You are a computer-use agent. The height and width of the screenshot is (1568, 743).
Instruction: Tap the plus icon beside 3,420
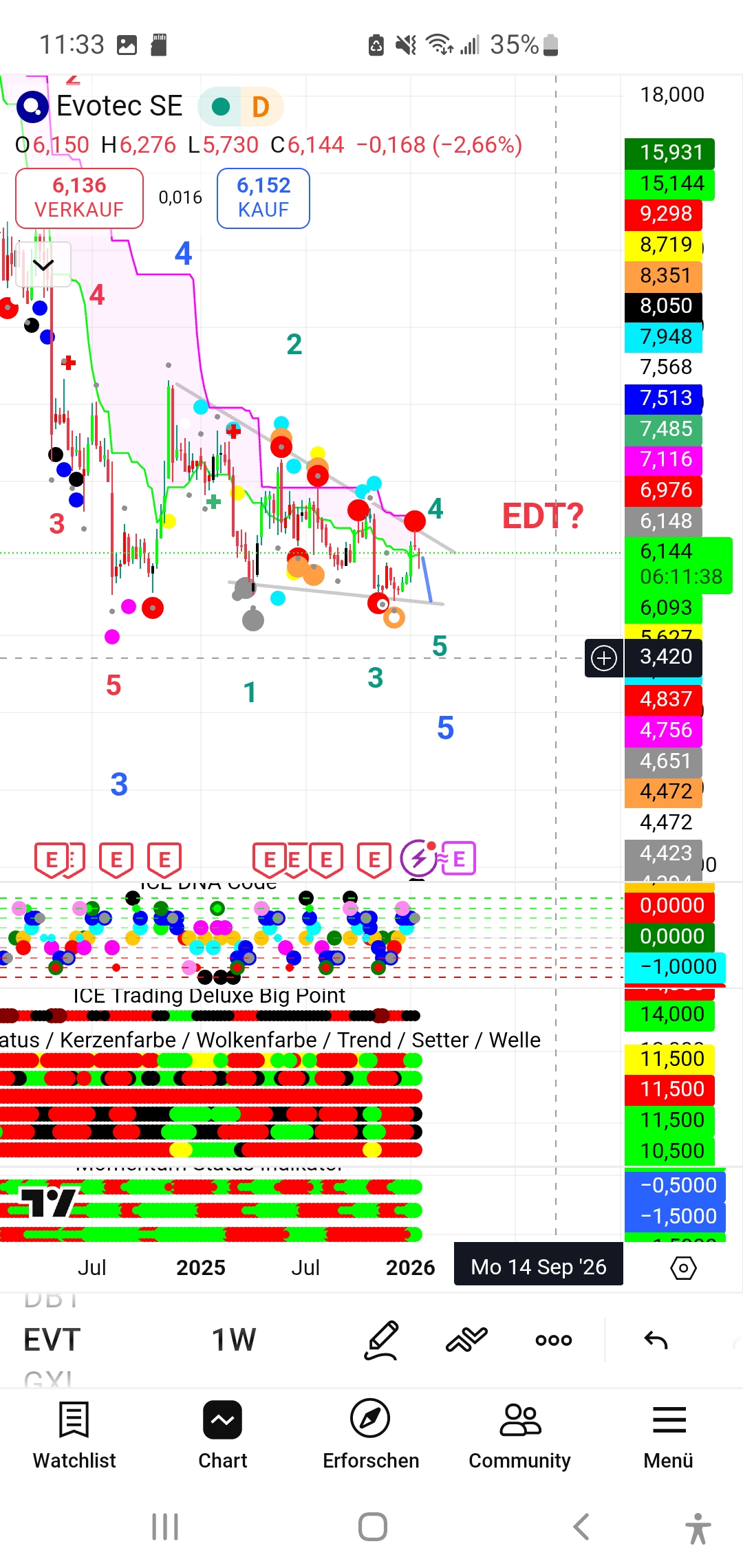604,658
